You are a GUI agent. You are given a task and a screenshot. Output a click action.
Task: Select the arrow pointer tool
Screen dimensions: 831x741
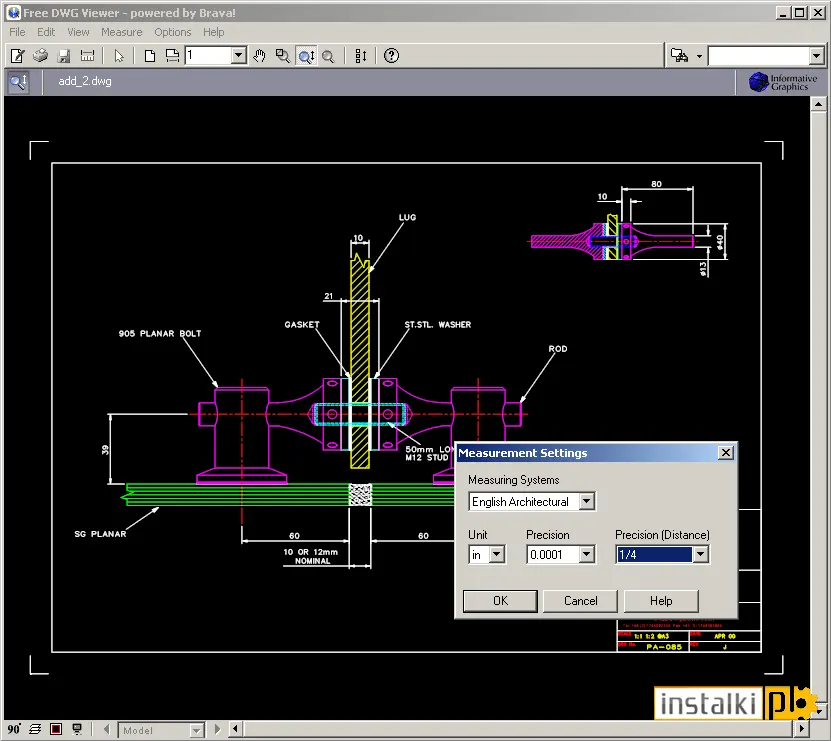119,56
